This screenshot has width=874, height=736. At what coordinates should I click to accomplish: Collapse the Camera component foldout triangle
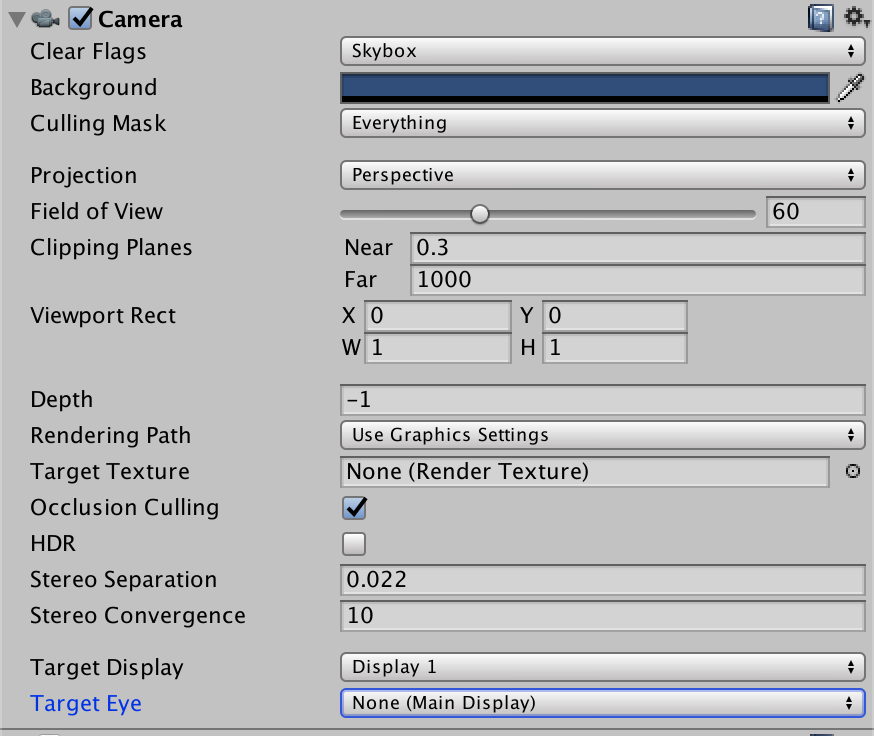[x=17, y=20]
